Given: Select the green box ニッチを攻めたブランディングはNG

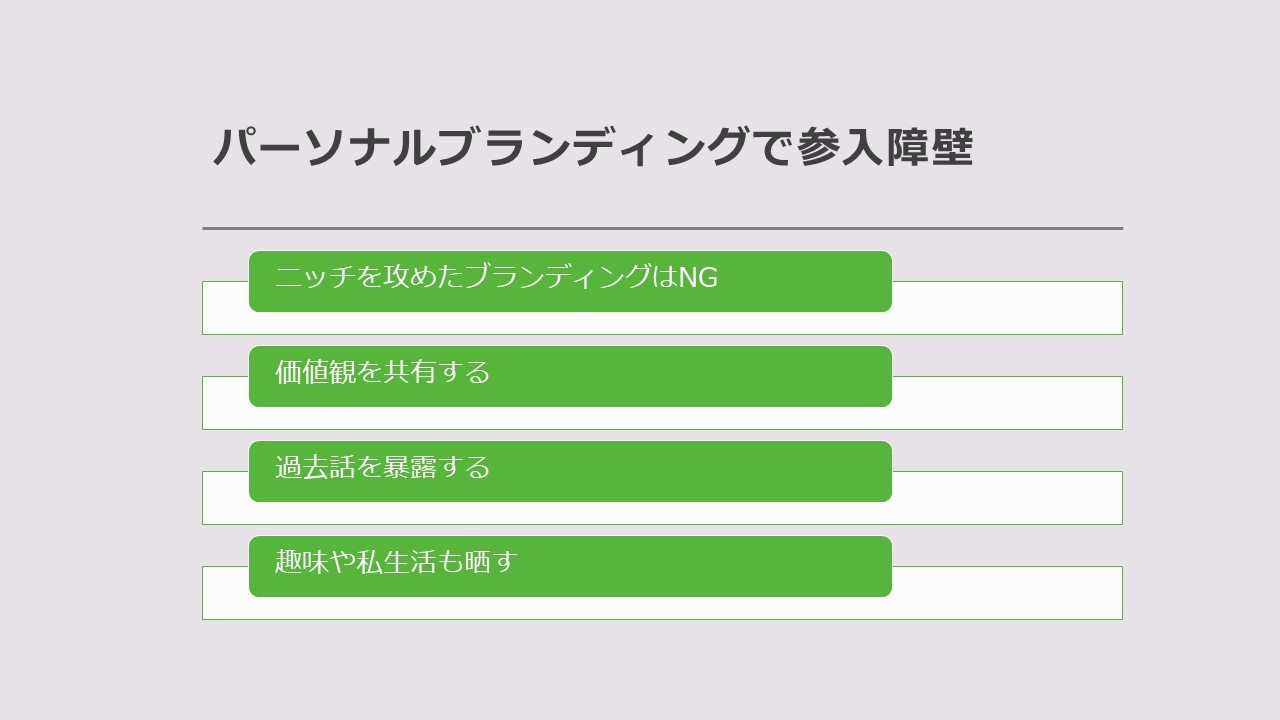Looking at the screenshot, I should (570, 281).
